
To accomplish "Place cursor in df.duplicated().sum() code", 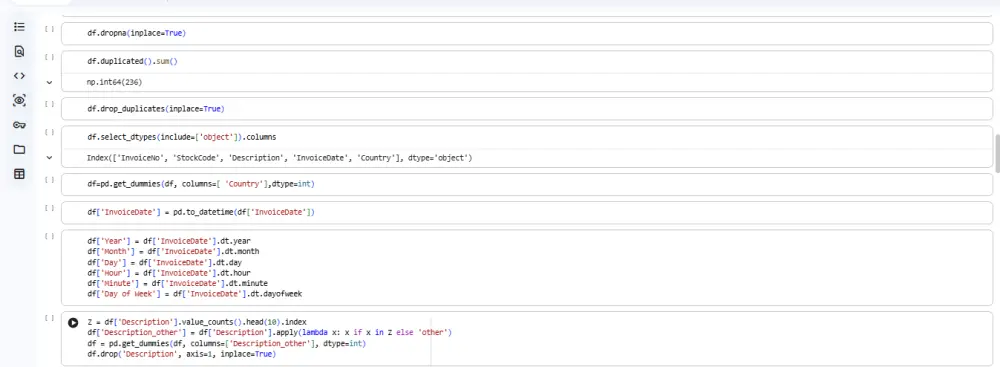I will coord(132,61).
